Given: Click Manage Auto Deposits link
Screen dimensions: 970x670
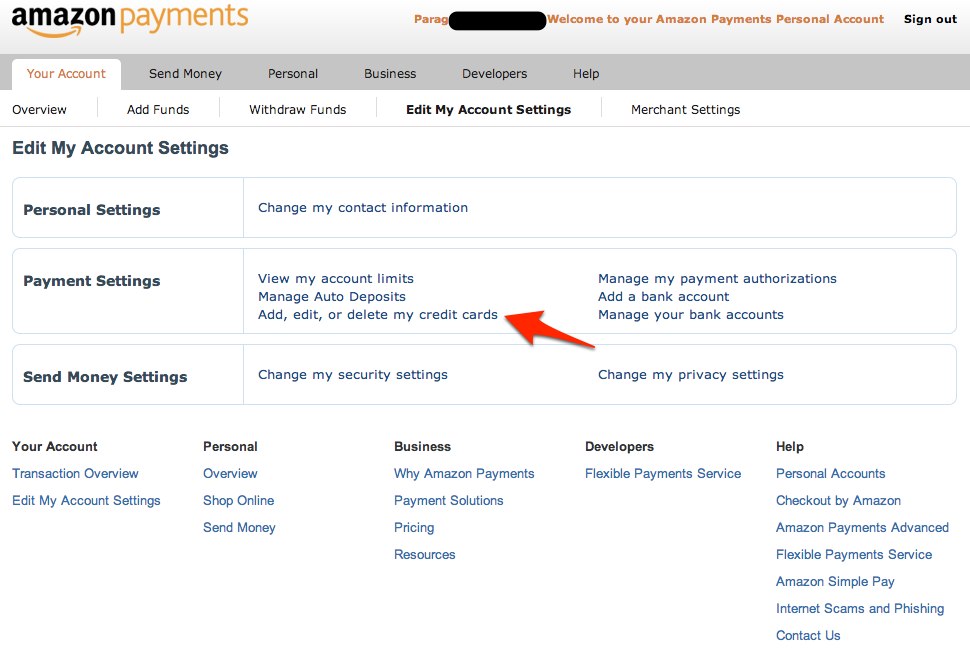Looking at the screenshot, I should [332, 296].
